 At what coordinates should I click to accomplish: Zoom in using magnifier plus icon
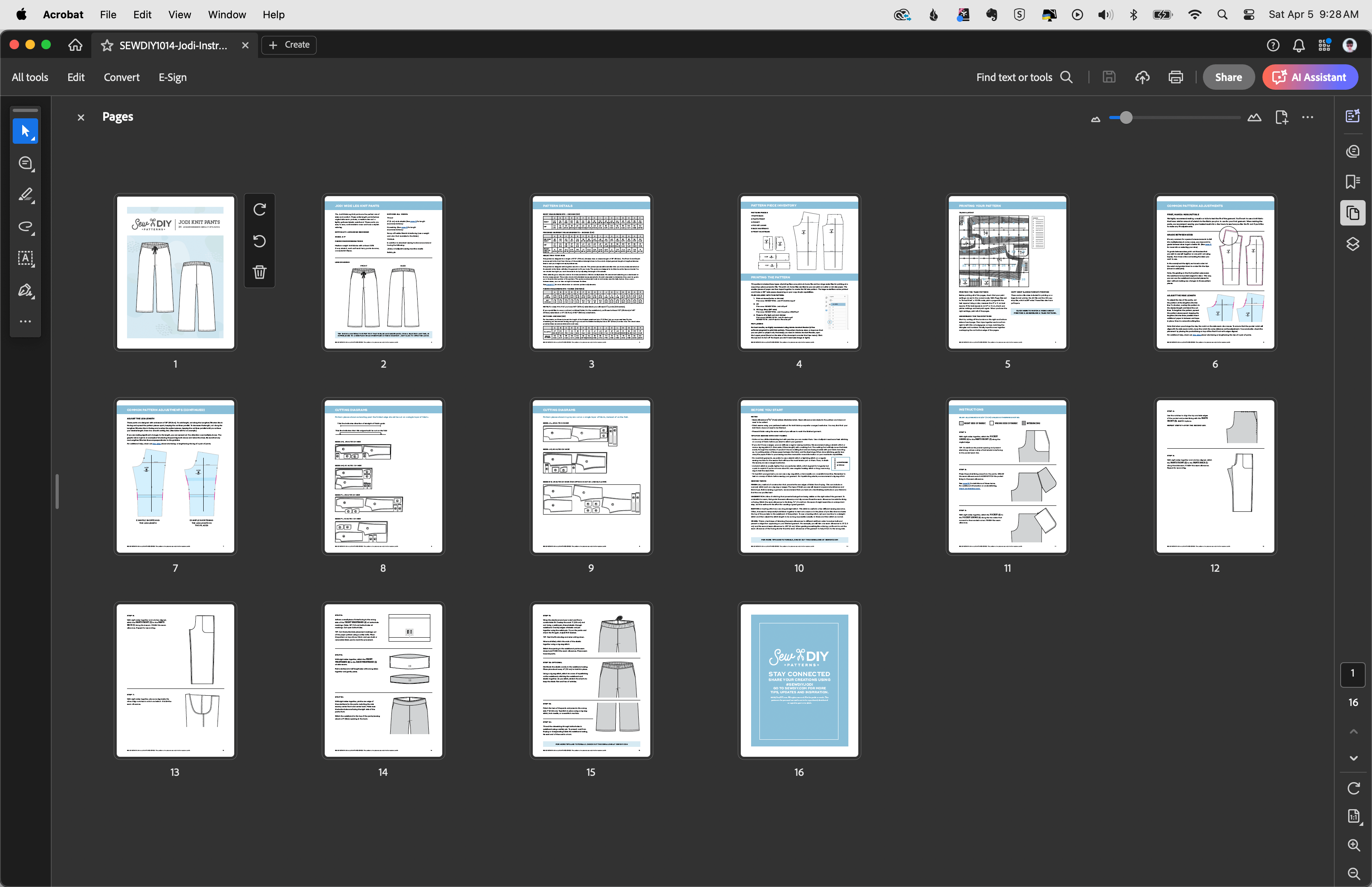pyautogui.click(x=1354, y=845)
